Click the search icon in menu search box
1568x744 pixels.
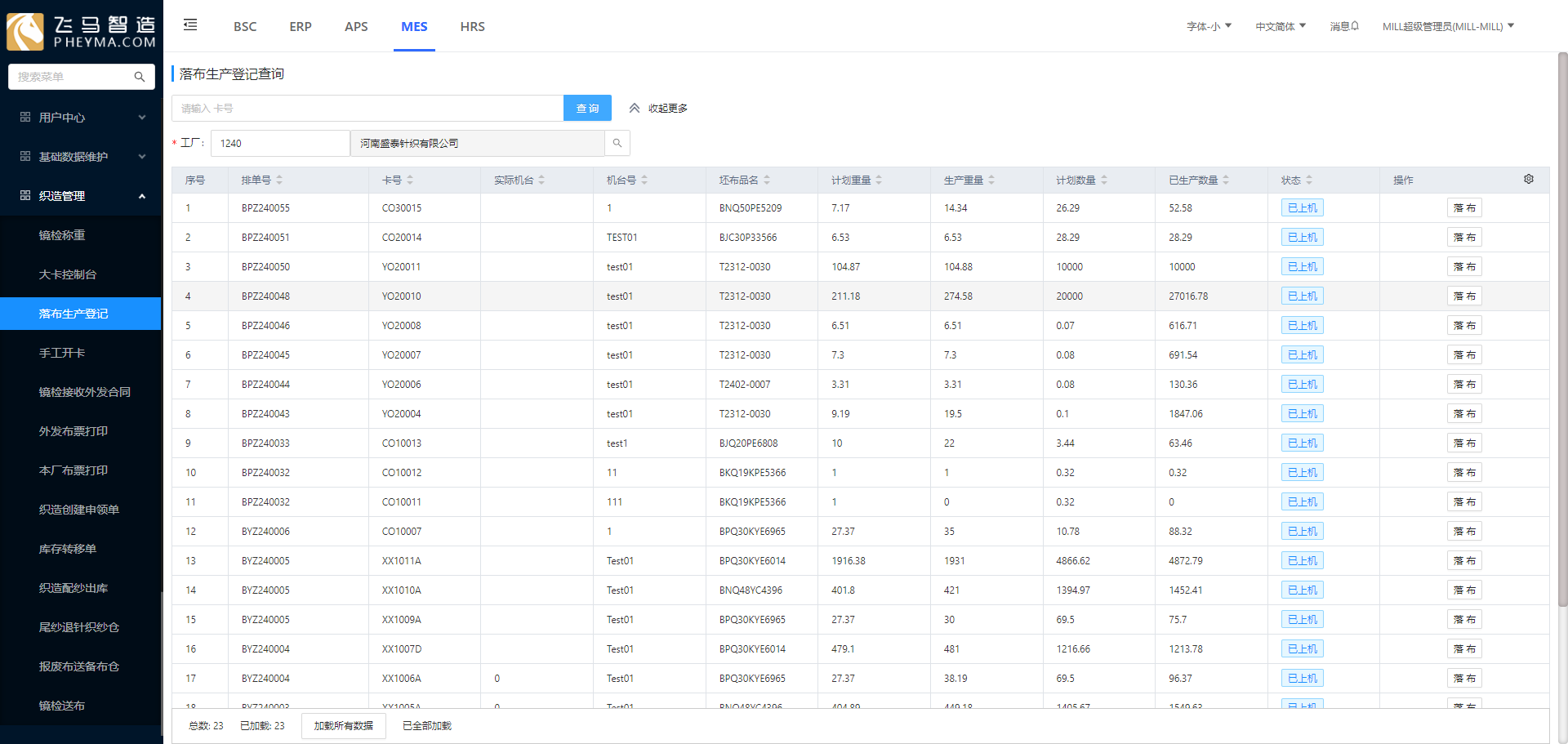click(x=140, y=77)
